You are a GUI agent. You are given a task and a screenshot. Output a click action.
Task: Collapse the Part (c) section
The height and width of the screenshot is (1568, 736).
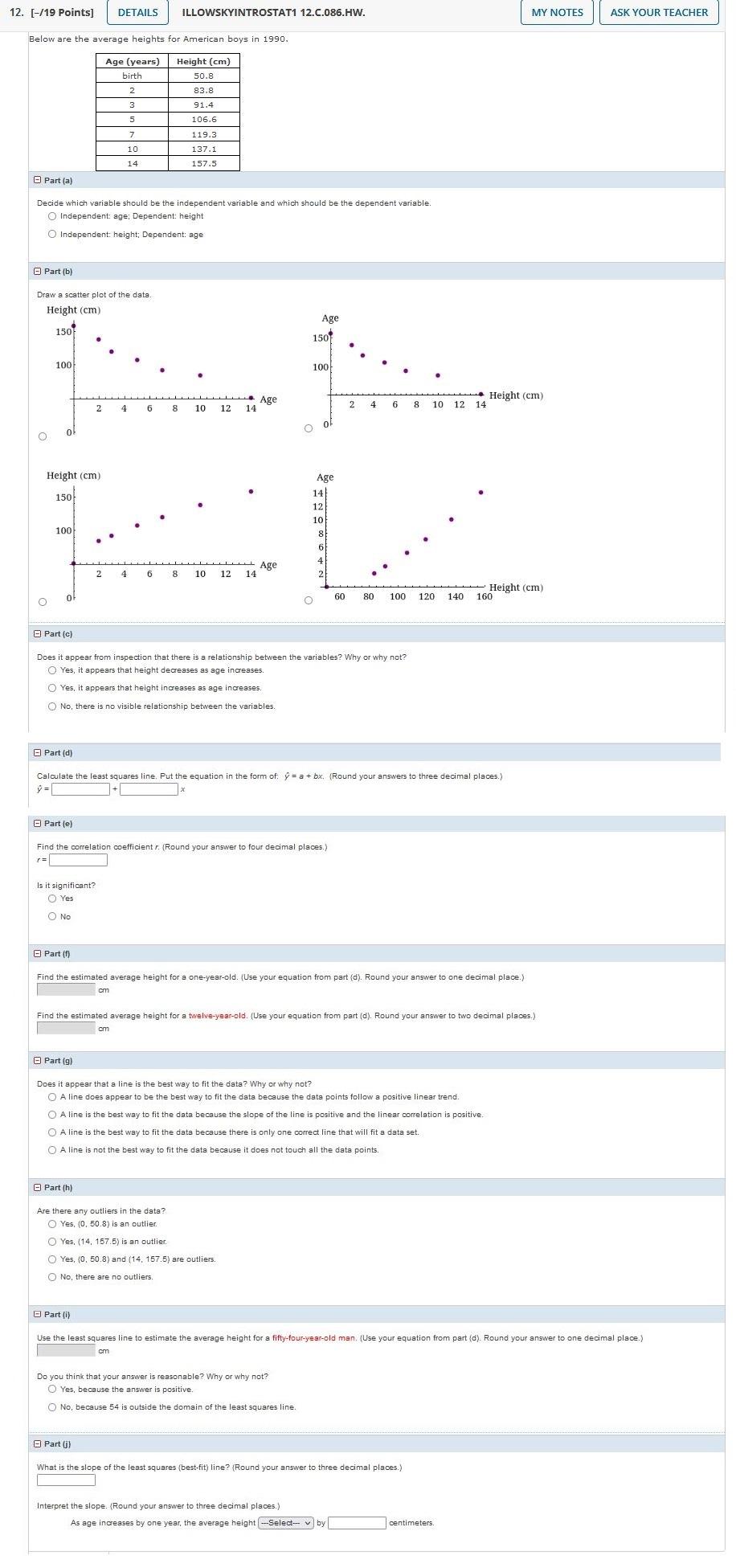click(x=37, y=633)
